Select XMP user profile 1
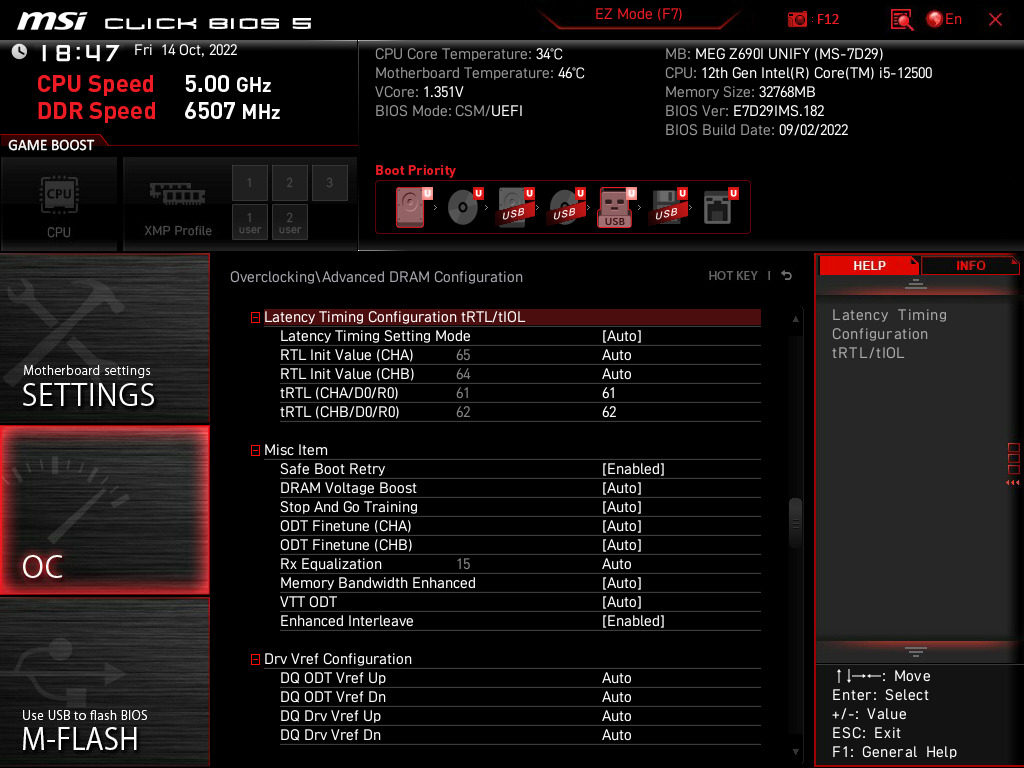 click(249, 223)
